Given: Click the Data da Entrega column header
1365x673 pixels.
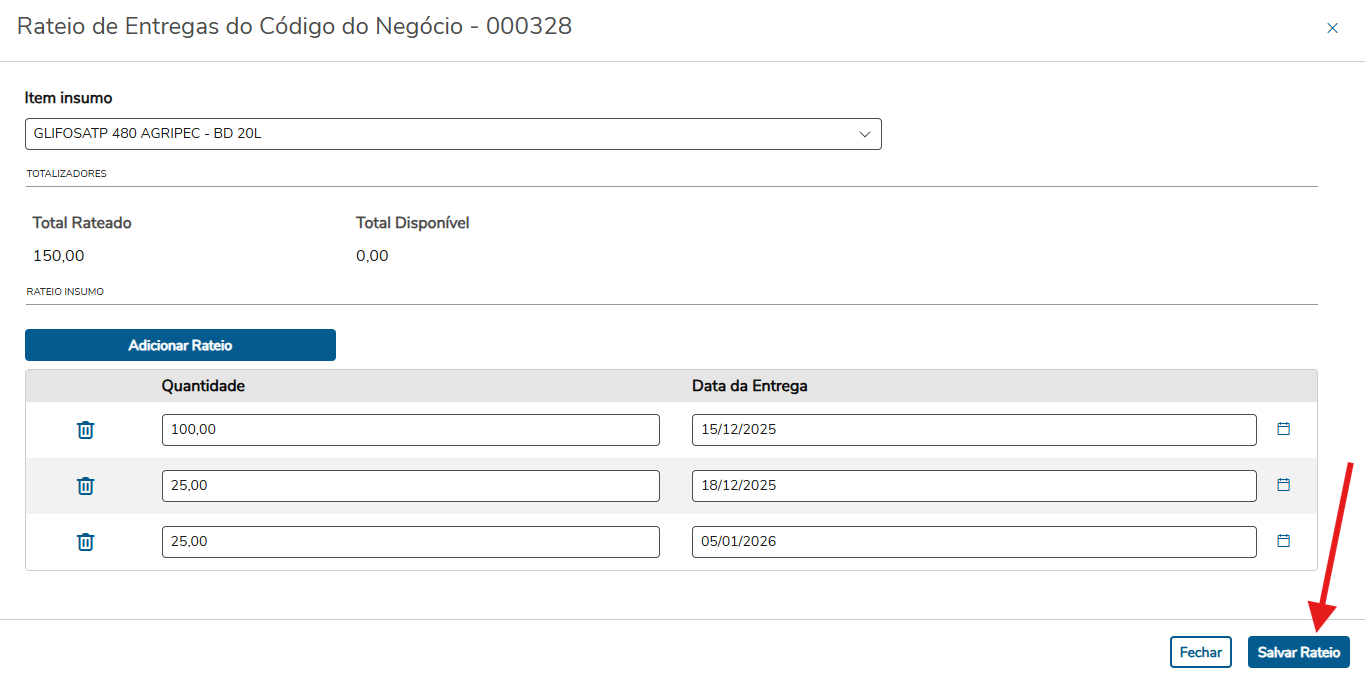Looking at the screenshot, I should click(749, 386).
